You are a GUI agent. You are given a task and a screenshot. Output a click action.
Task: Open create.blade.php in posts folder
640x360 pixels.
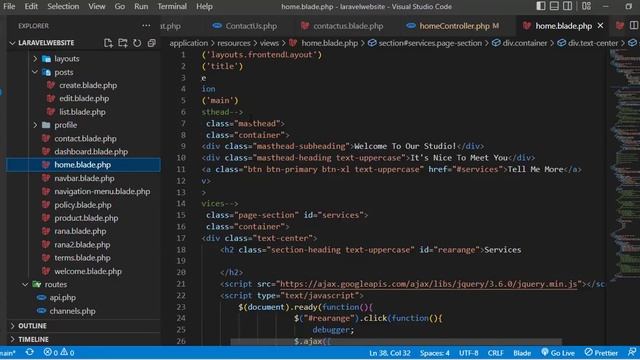[x=88, y=85]
